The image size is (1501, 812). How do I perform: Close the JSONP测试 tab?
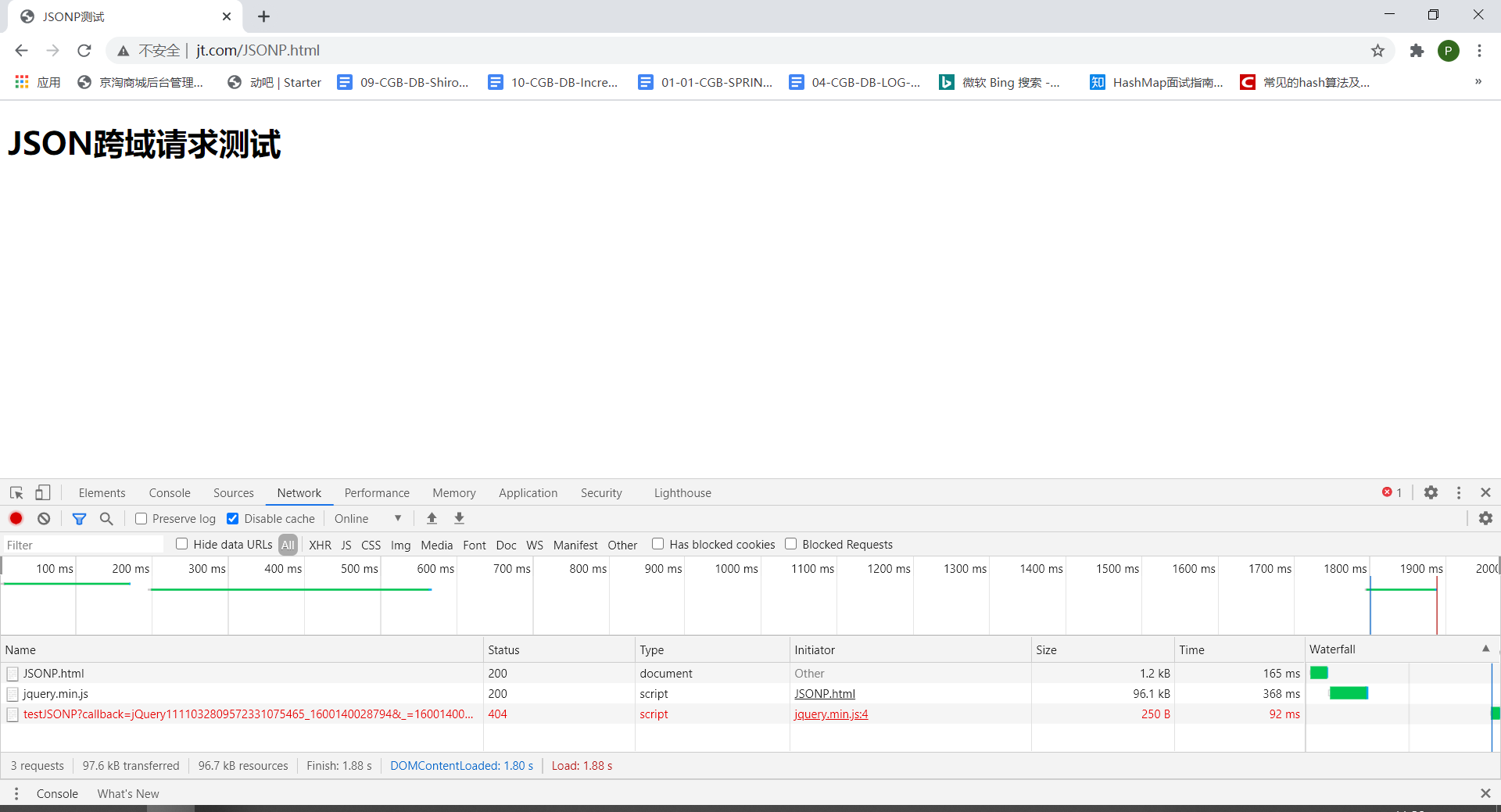[227, 16]
